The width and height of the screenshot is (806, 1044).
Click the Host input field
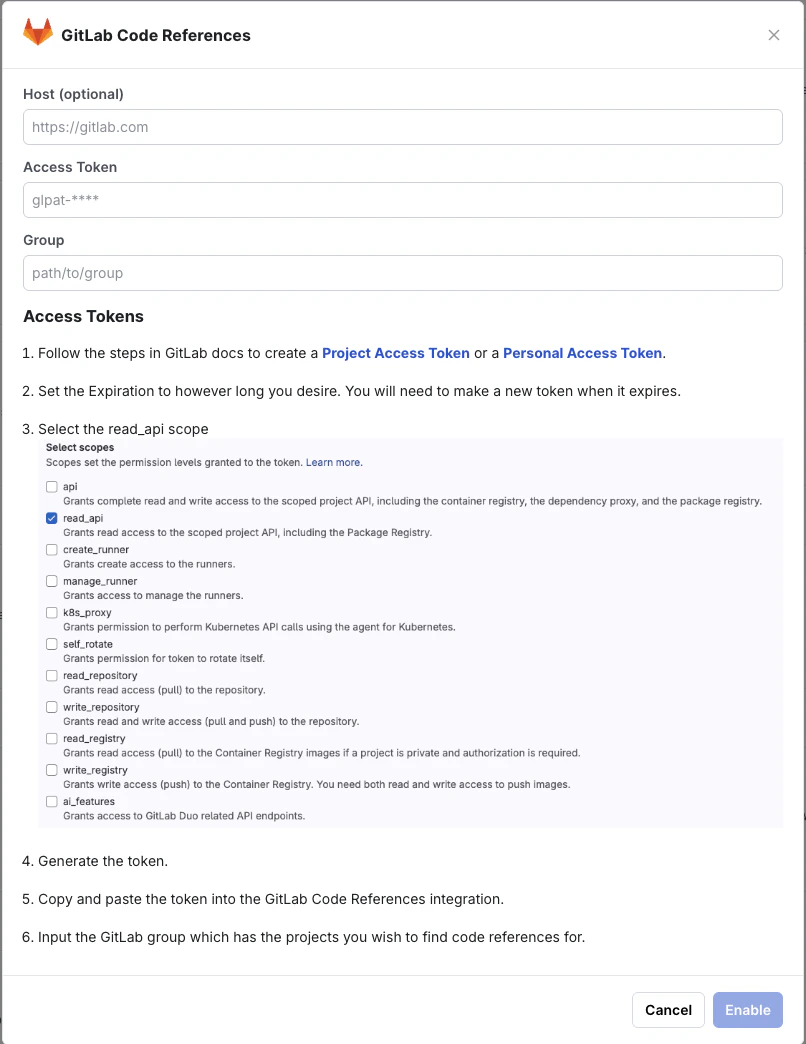402,127
